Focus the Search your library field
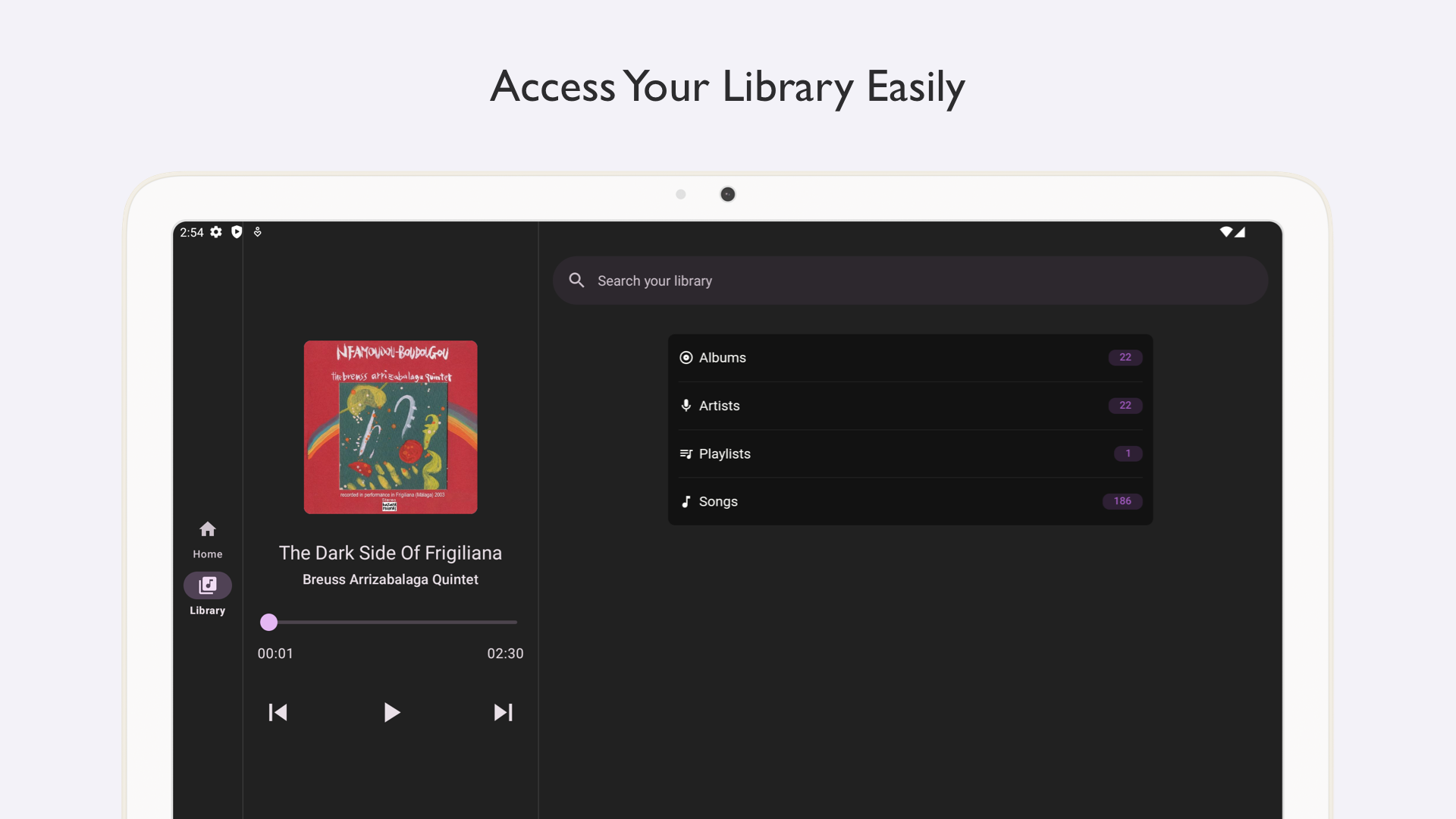The height and width of the screenshot is (819, 1456). point(910,281)
